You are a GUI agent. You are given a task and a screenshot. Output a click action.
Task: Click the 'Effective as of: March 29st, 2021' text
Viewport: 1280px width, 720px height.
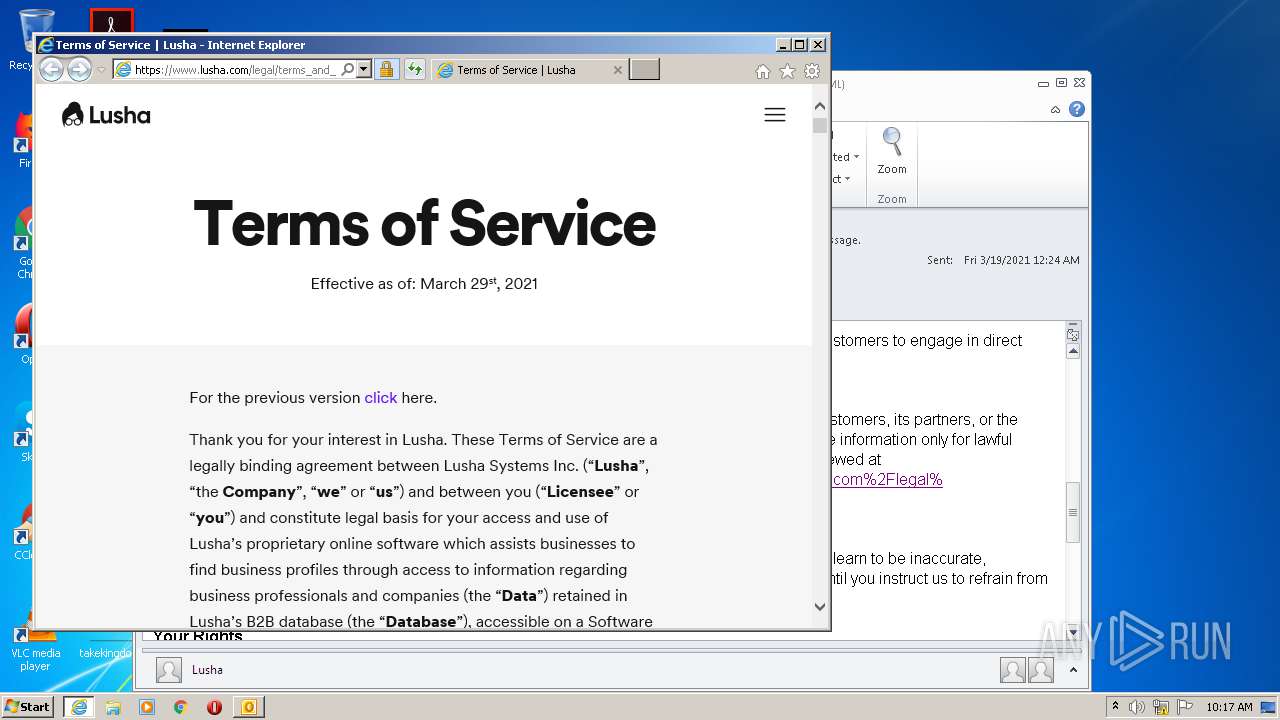click(x=424, y=284)
